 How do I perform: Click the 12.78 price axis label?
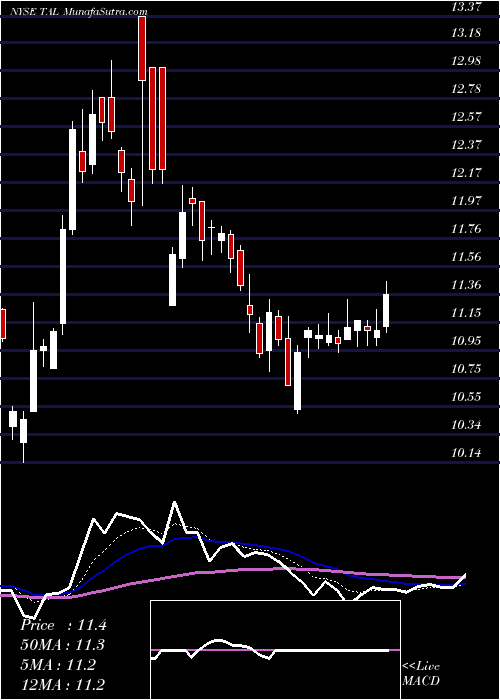point(467,89)
